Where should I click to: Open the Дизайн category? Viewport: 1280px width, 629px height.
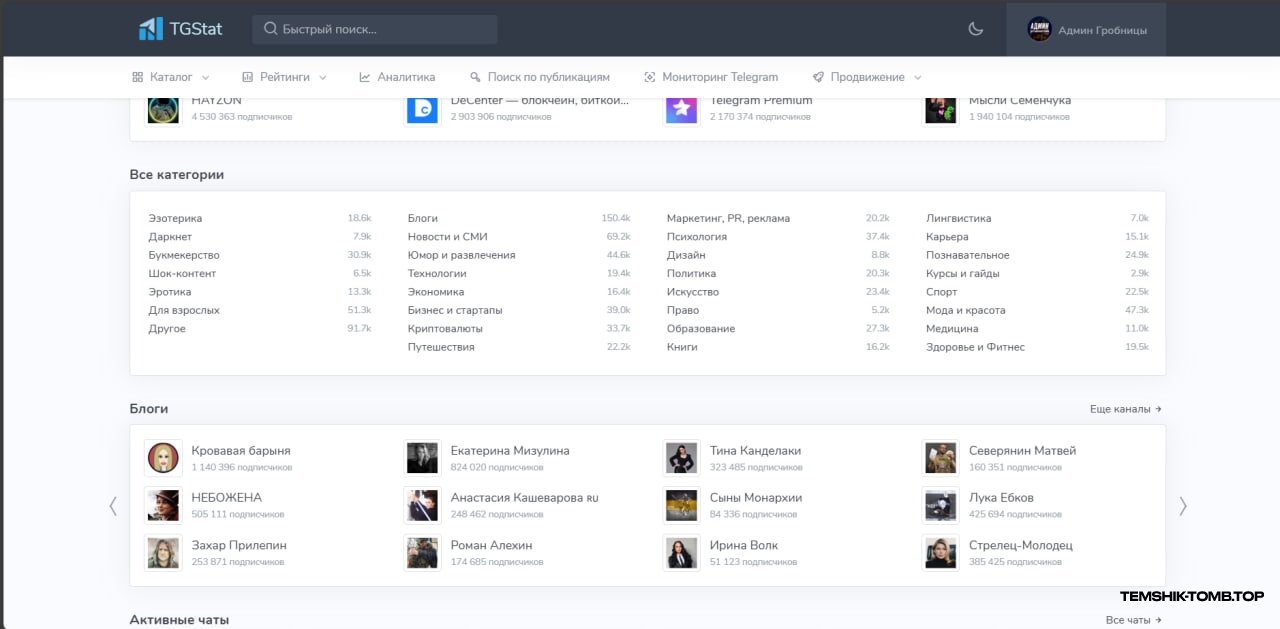(686, 255)
